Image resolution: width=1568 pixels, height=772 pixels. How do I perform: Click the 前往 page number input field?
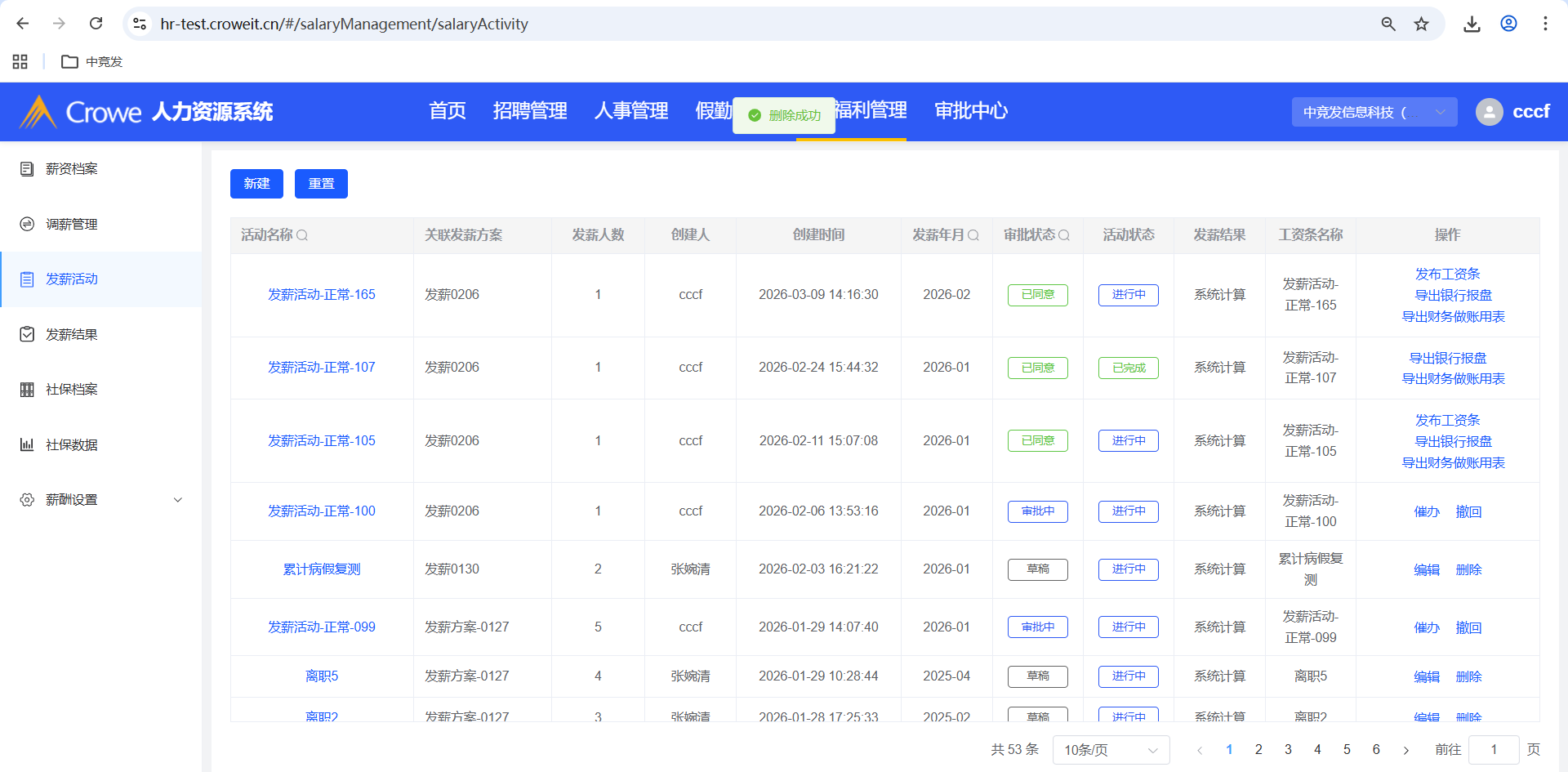tap(1493, 750)
